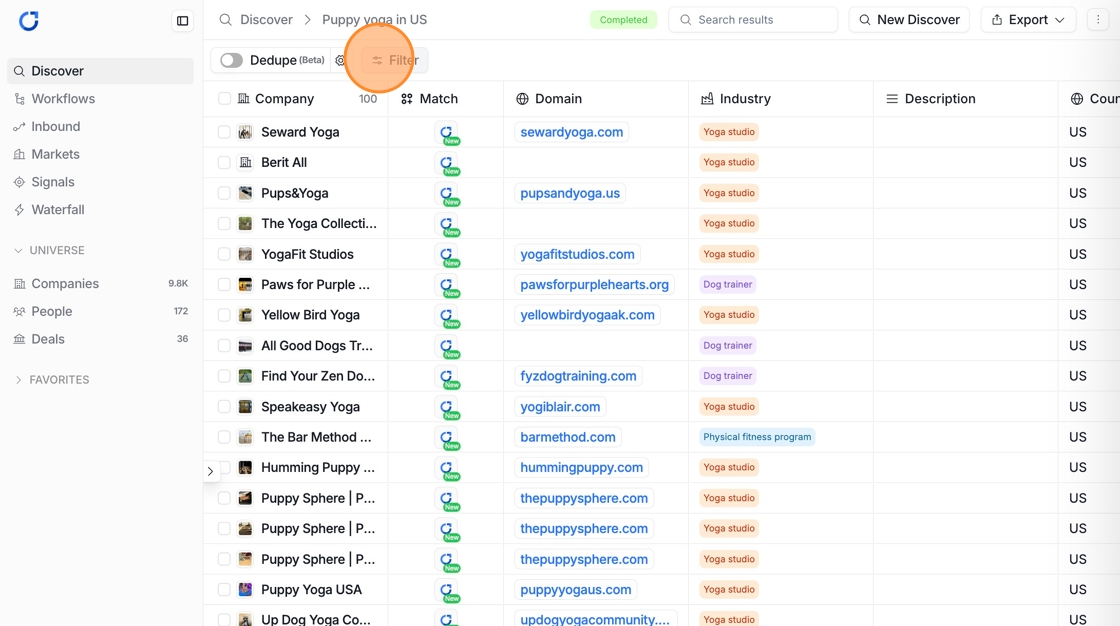Open the three-dot more options menu
The image size is (1120, 626).
click(1098, 20)
